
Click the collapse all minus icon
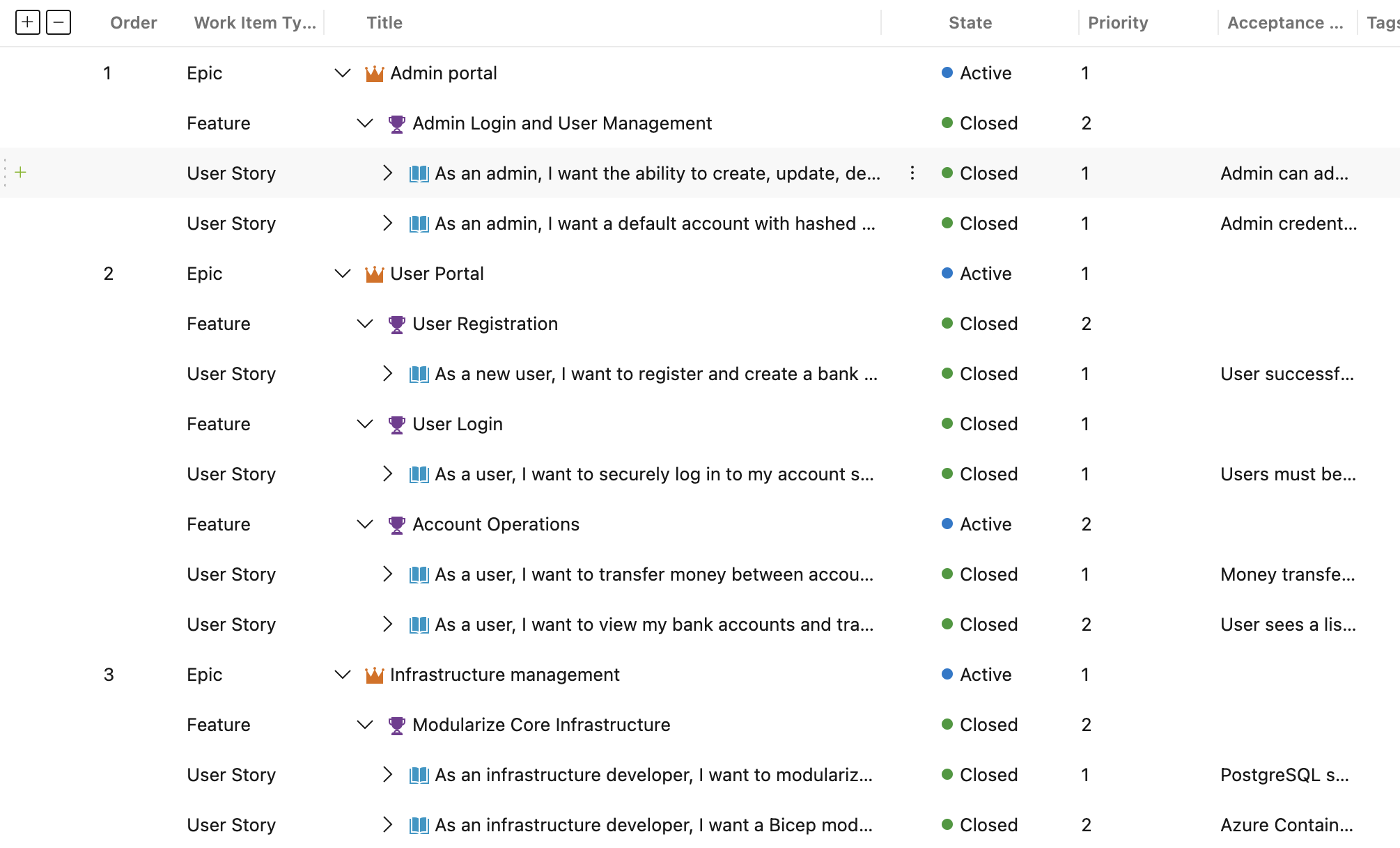click(x=59, y=22)
